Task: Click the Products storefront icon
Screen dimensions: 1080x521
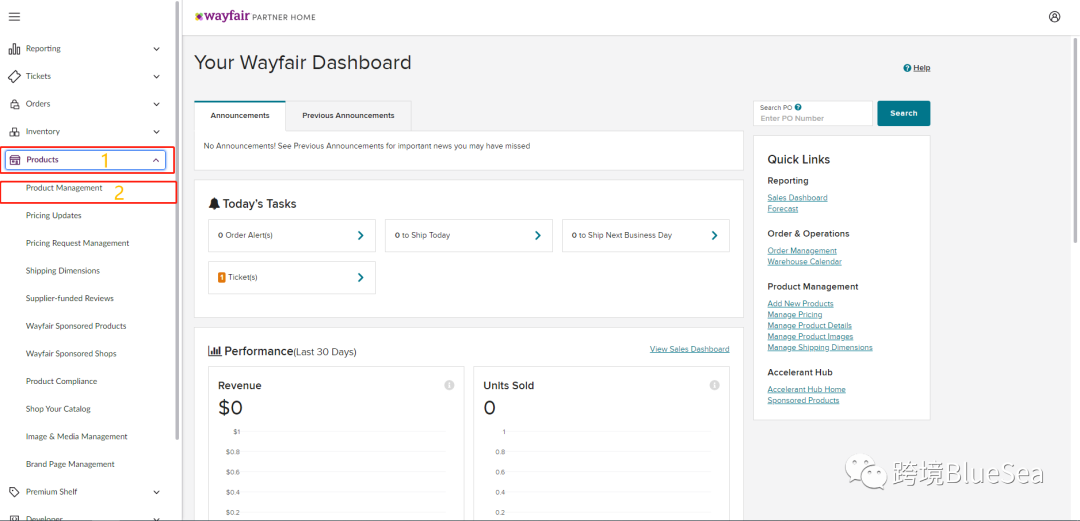Action: coord(15,160)
